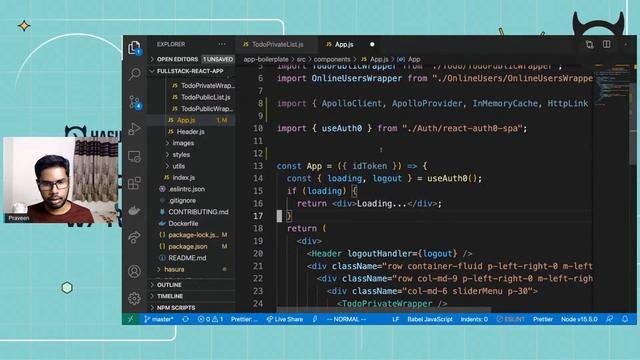Click the Explorer more actions ellipsis

[222, 44]
